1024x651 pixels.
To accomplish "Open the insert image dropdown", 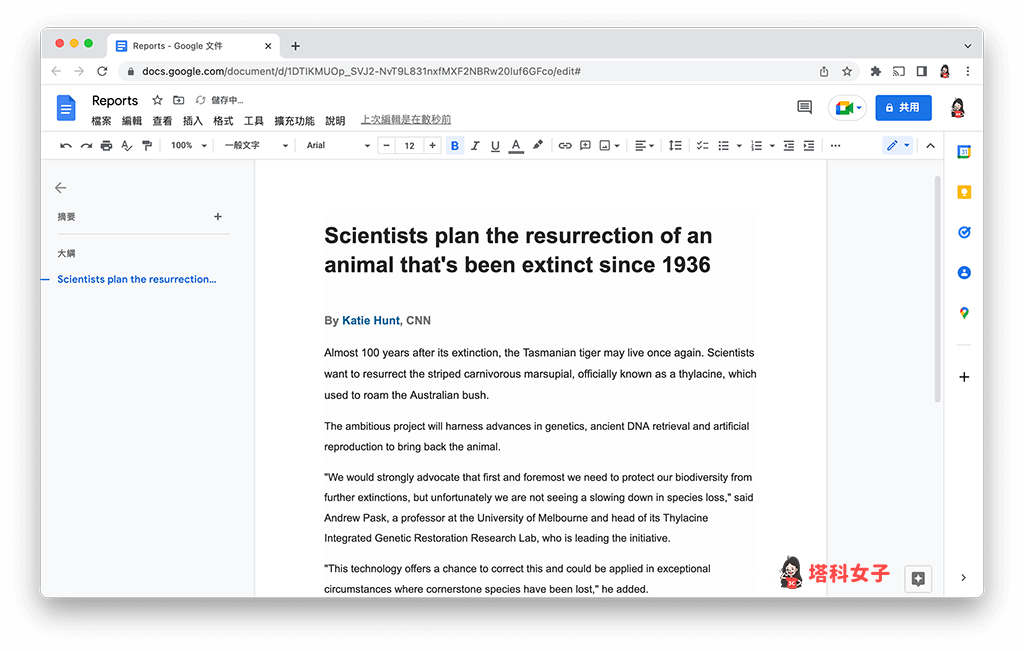I will (x=609, y=146).
